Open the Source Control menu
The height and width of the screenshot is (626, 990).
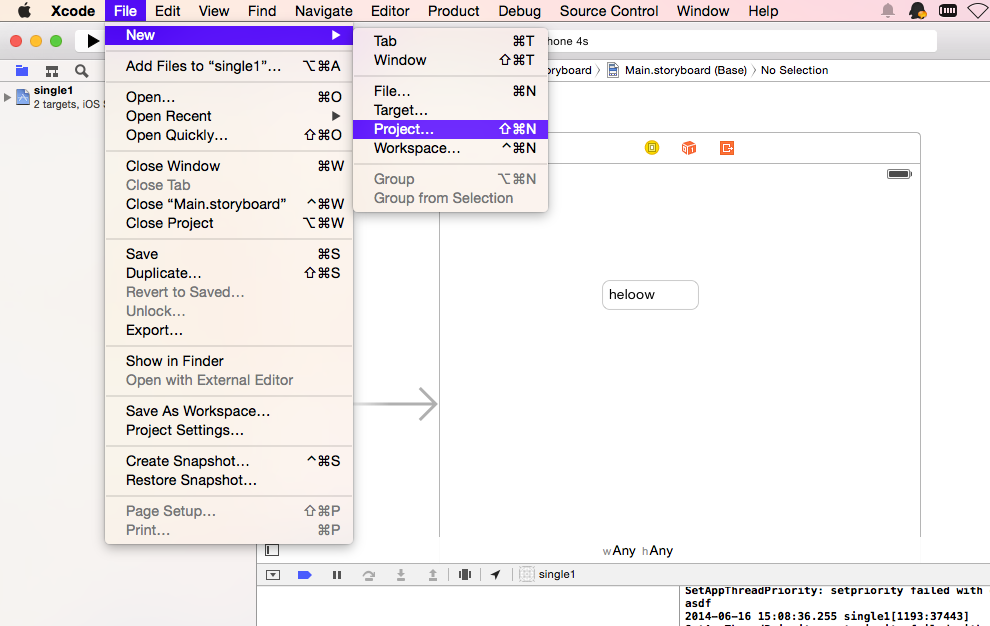[x=609, y=11]
